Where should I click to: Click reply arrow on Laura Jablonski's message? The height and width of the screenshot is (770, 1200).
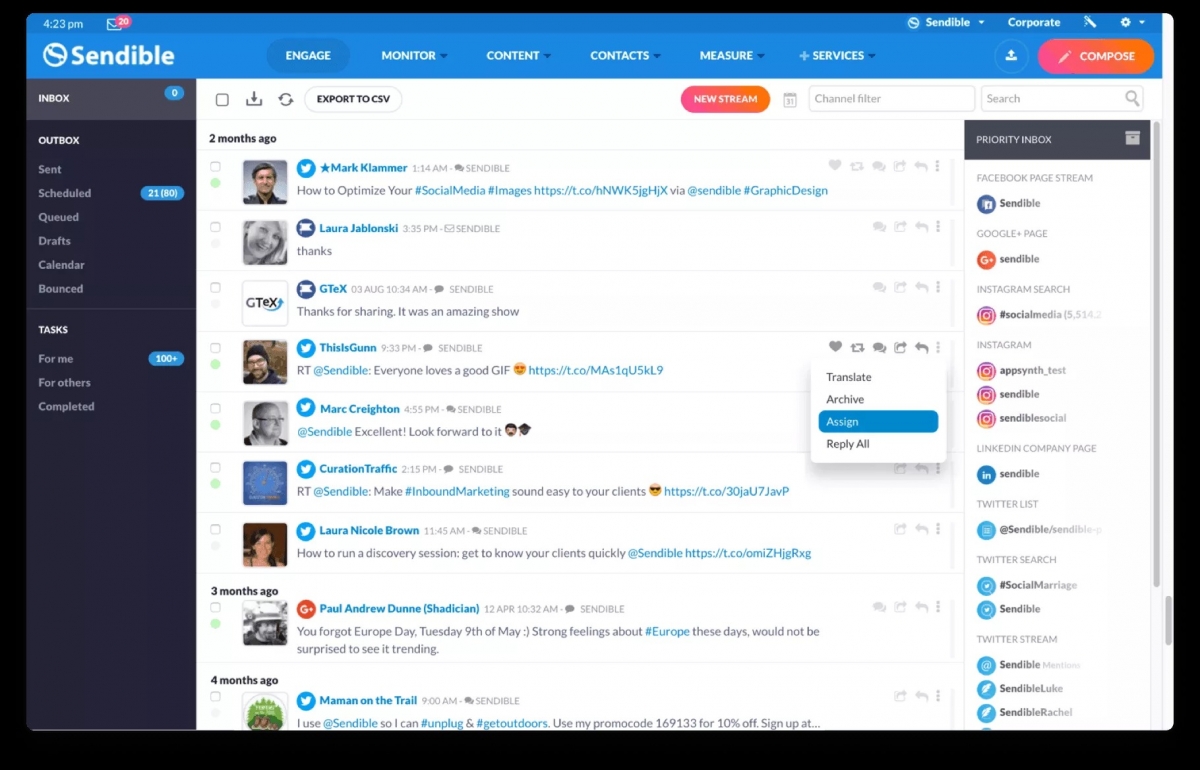coord(921,228)
